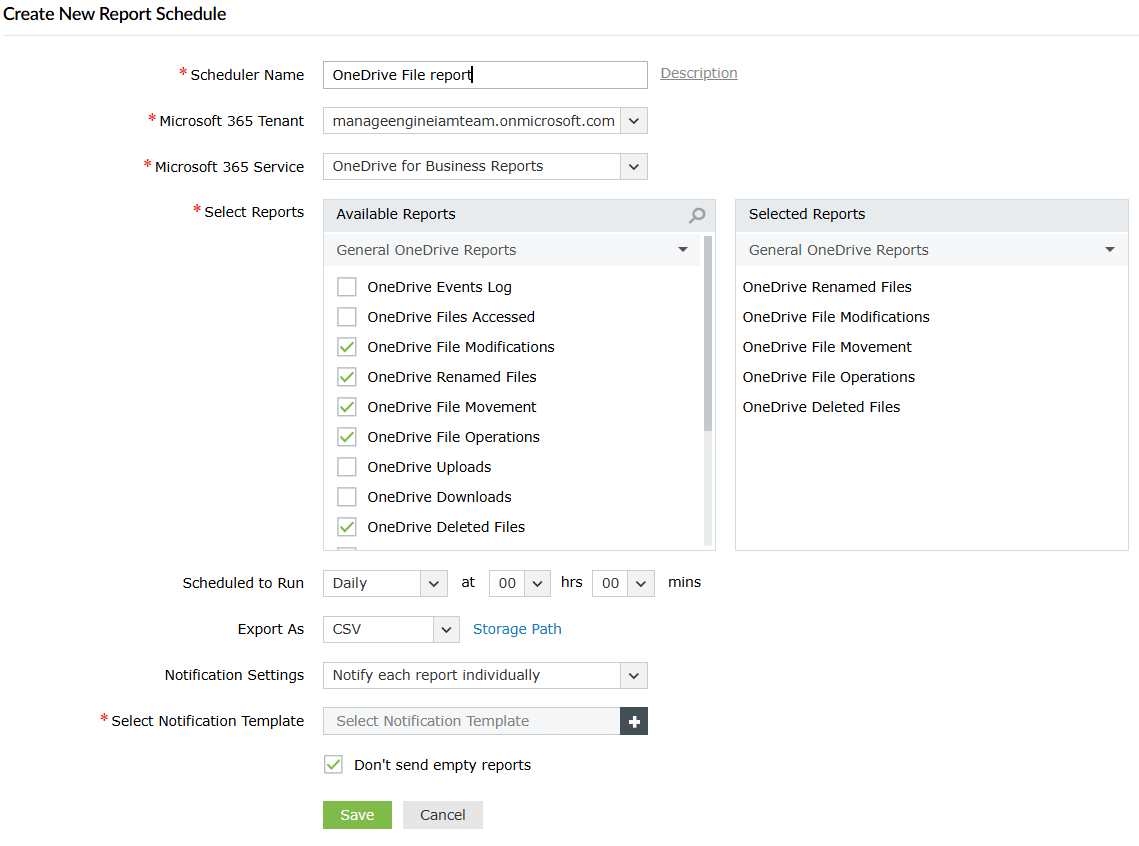Screen dimensions: 1139x846
Task: Click the Description link
Action: (x=699, y=73)
